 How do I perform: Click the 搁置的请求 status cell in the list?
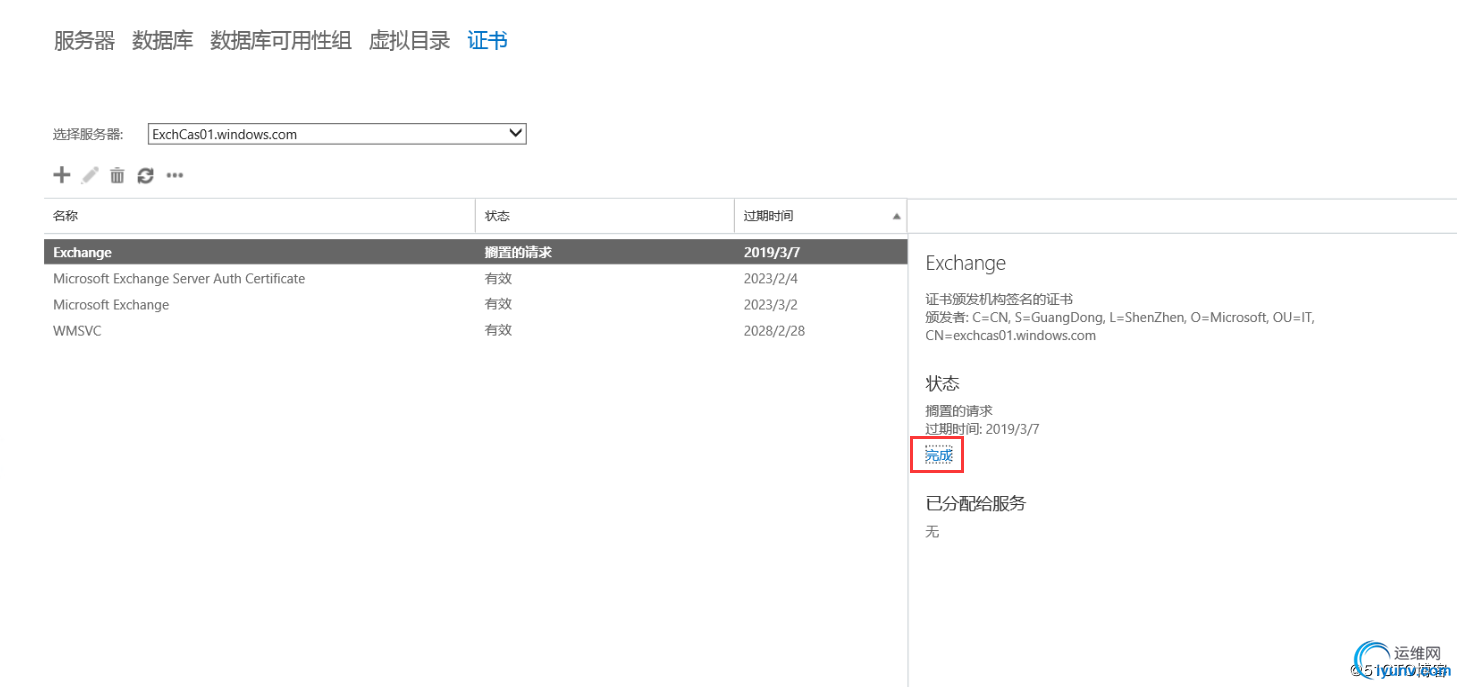coord(518,252)
